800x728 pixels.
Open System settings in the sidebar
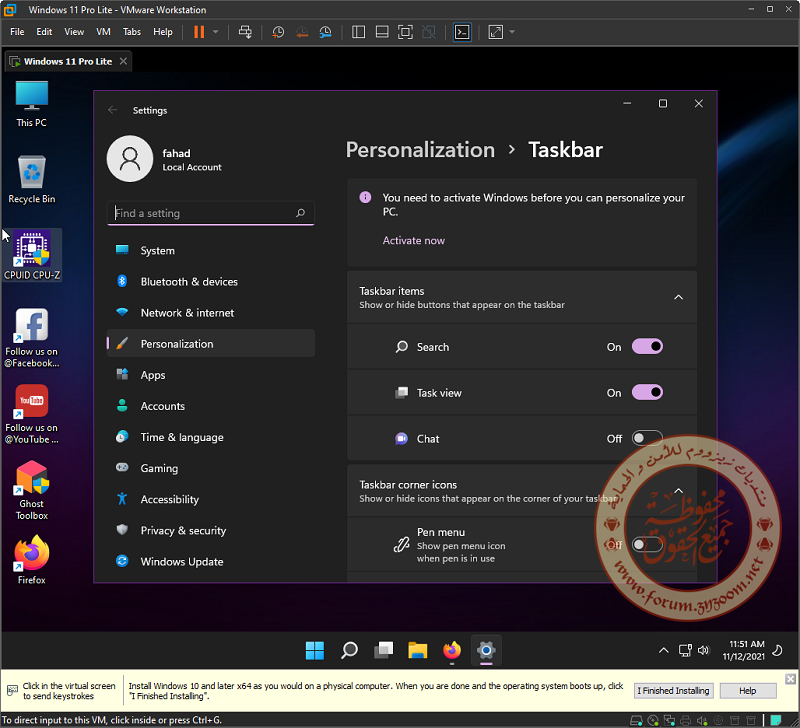pyautogui.click(x=211, y=250)
